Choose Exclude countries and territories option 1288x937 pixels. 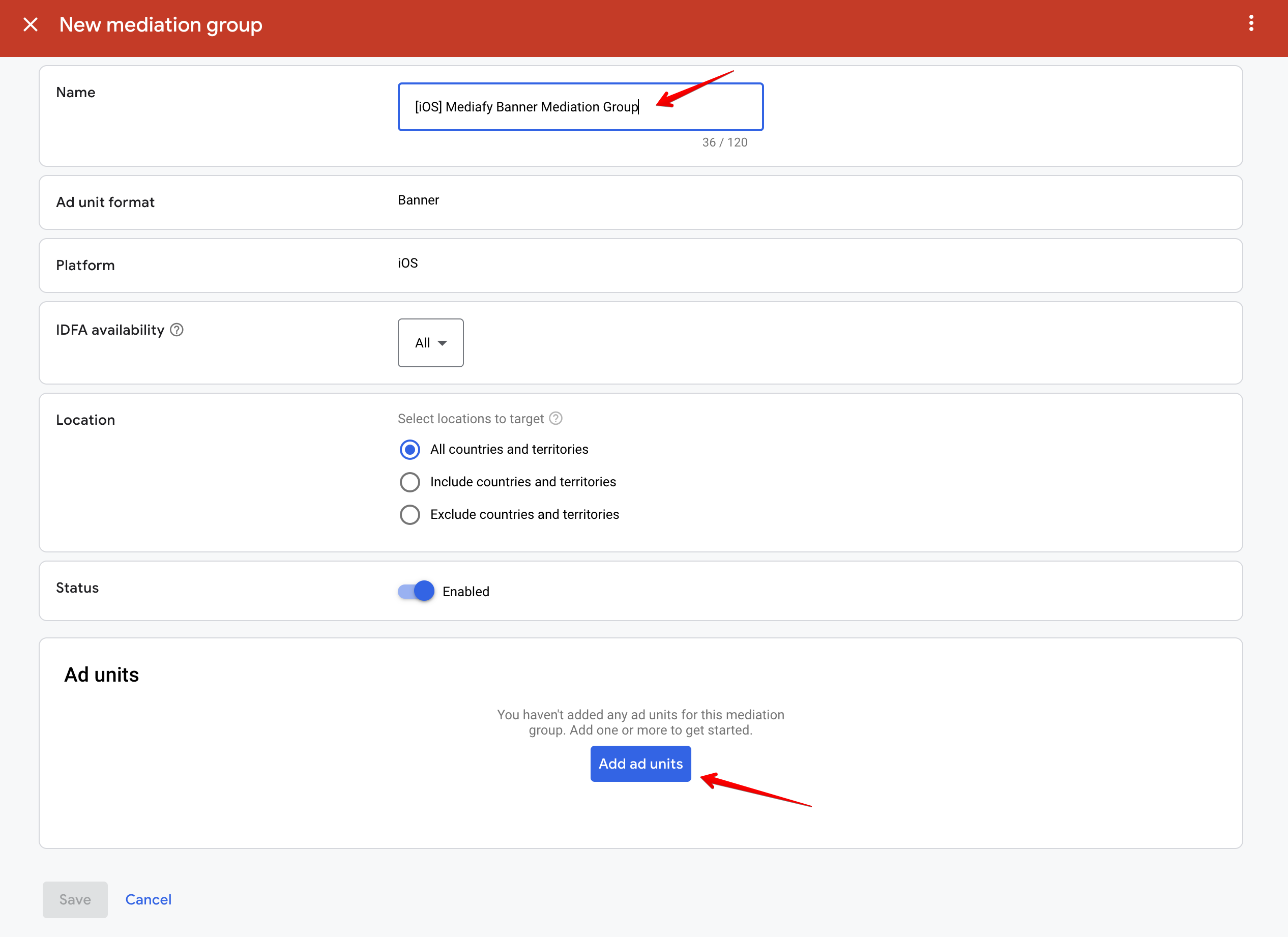point(409,514)
